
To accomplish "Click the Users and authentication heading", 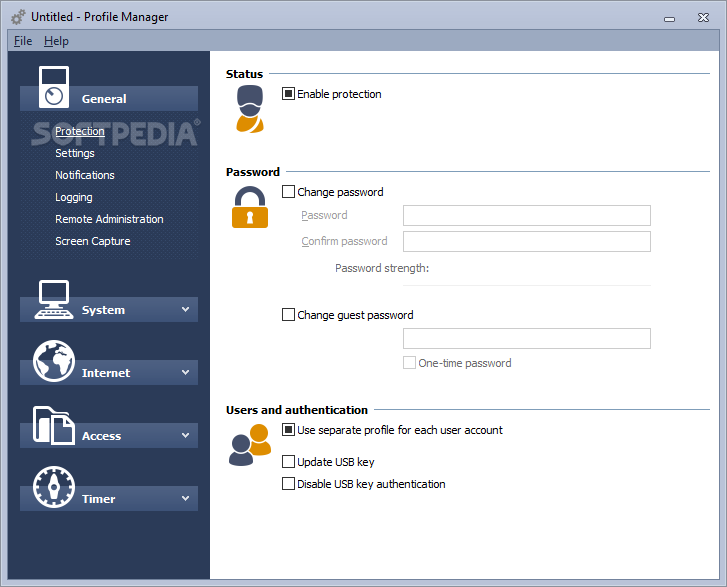I will point(297,410).
